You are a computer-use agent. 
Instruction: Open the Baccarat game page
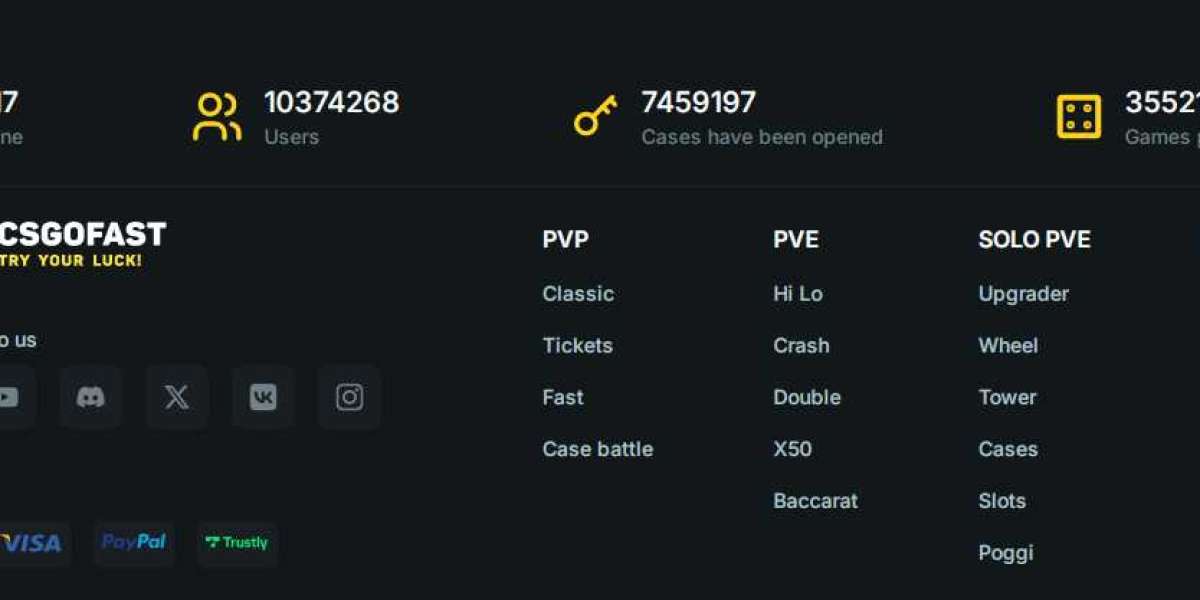coord(816,501)
